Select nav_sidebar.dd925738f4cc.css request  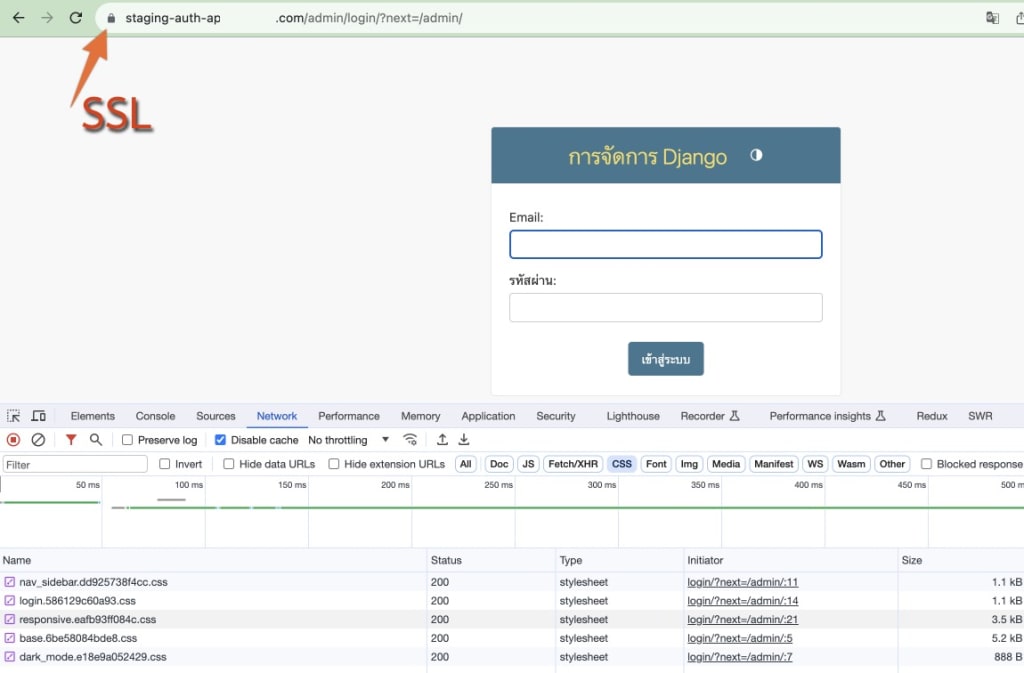pos(93,582)
